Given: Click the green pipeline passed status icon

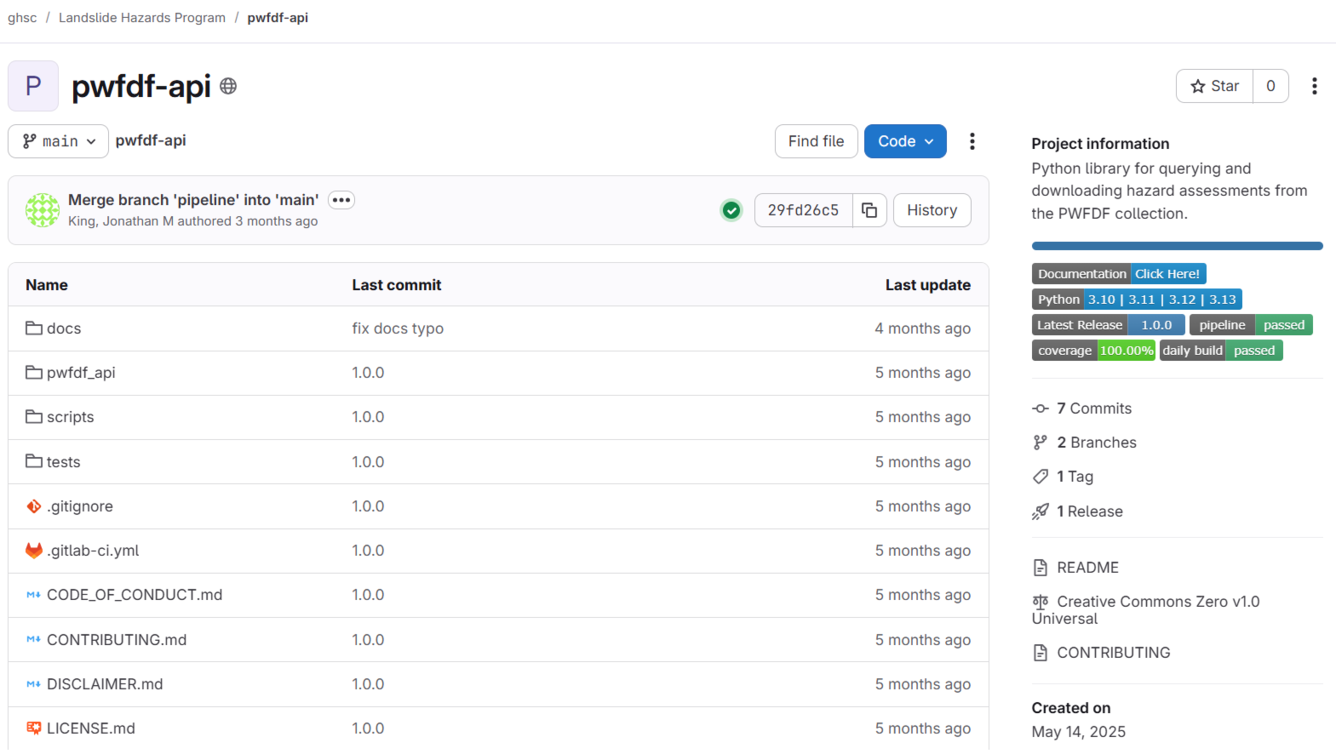Looking at the screenshot, I should click(x=732, y=210).
